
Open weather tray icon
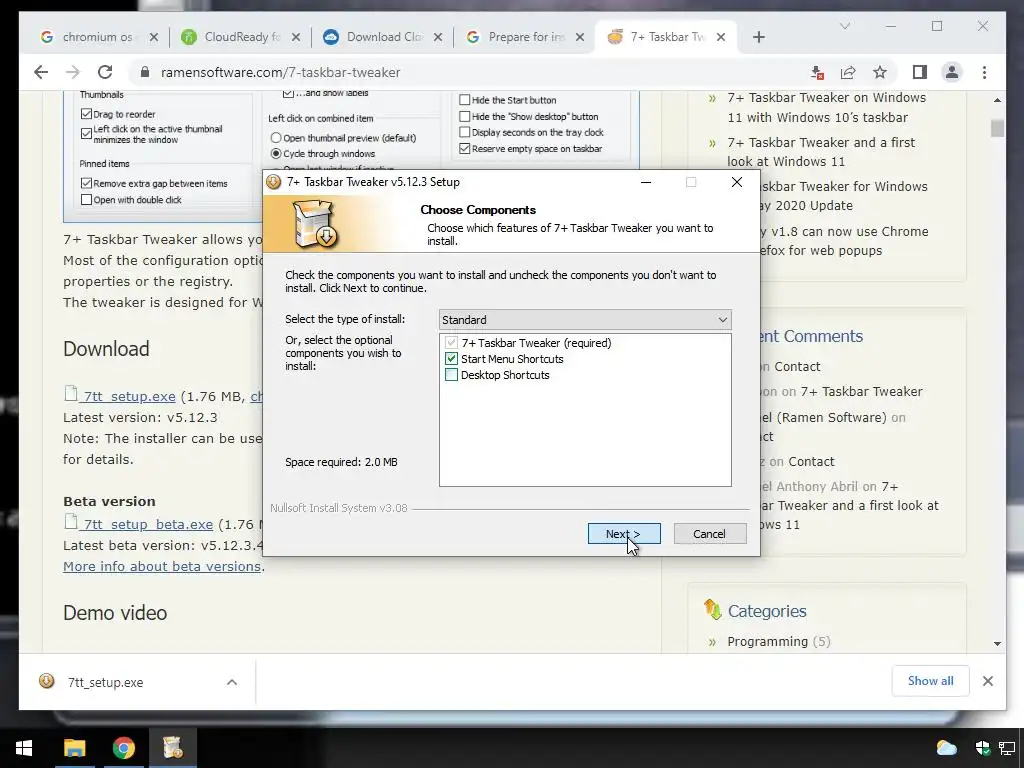pos(946,748)
